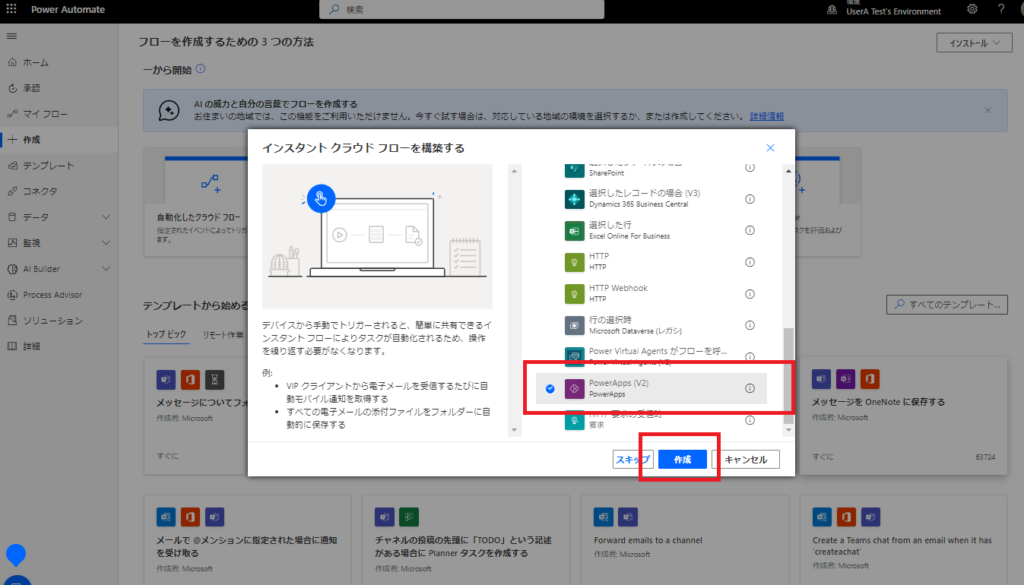
Task: Open the メッセージを OneNote に保存する template
Action: coord(904,416)
